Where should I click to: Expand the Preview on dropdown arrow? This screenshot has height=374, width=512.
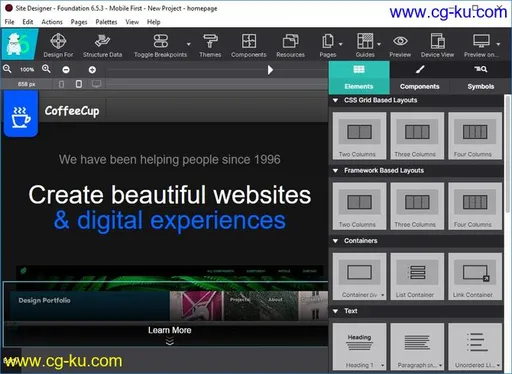click(x=498, y=44)
